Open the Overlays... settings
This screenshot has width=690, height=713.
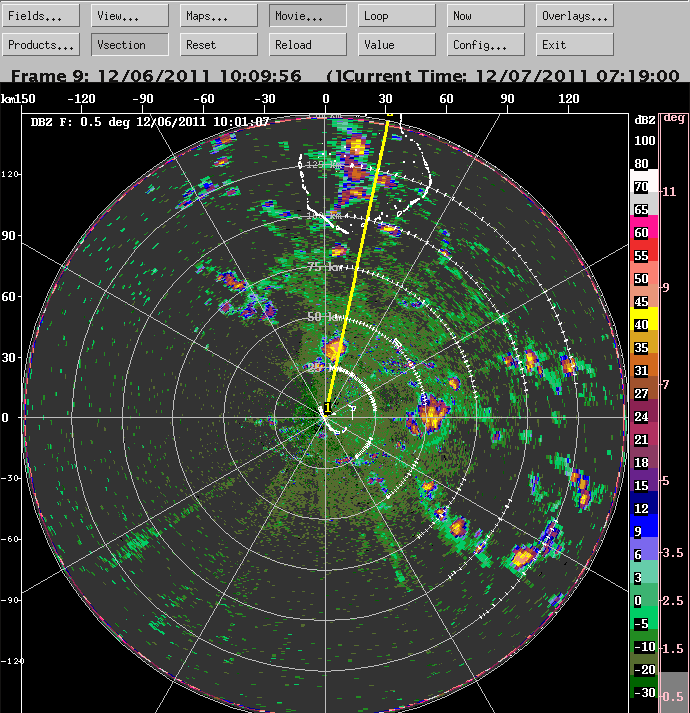(x=574, y=16)
